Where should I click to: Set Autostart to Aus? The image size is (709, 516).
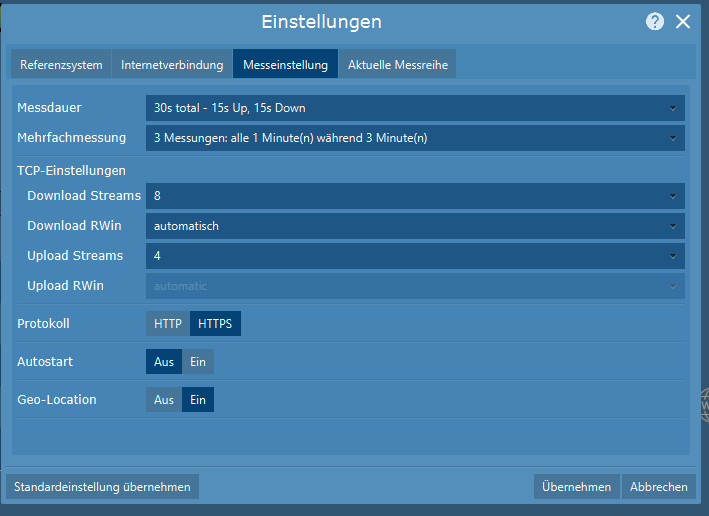pyautogui.click(x=164, y=362)
